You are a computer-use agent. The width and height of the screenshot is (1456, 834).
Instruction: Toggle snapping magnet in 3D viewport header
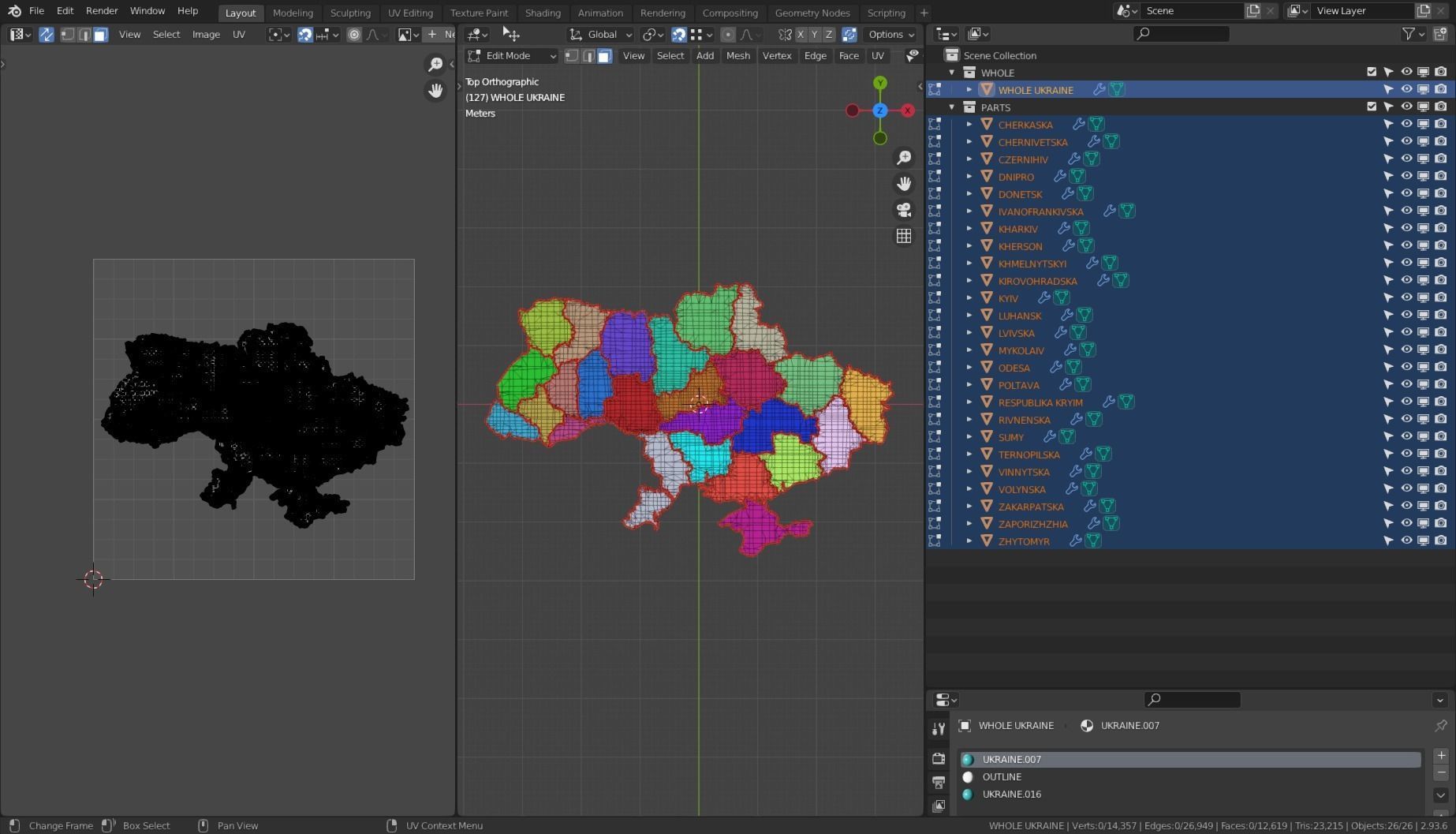click(x=678, y=35)
